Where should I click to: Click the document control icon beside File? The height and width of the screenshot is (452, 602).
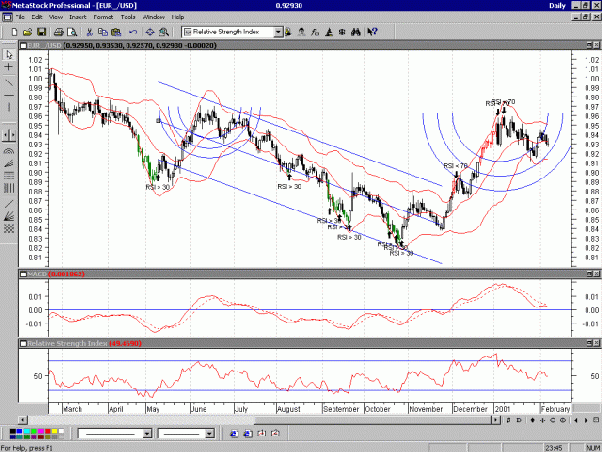click(x=7, y=17)
